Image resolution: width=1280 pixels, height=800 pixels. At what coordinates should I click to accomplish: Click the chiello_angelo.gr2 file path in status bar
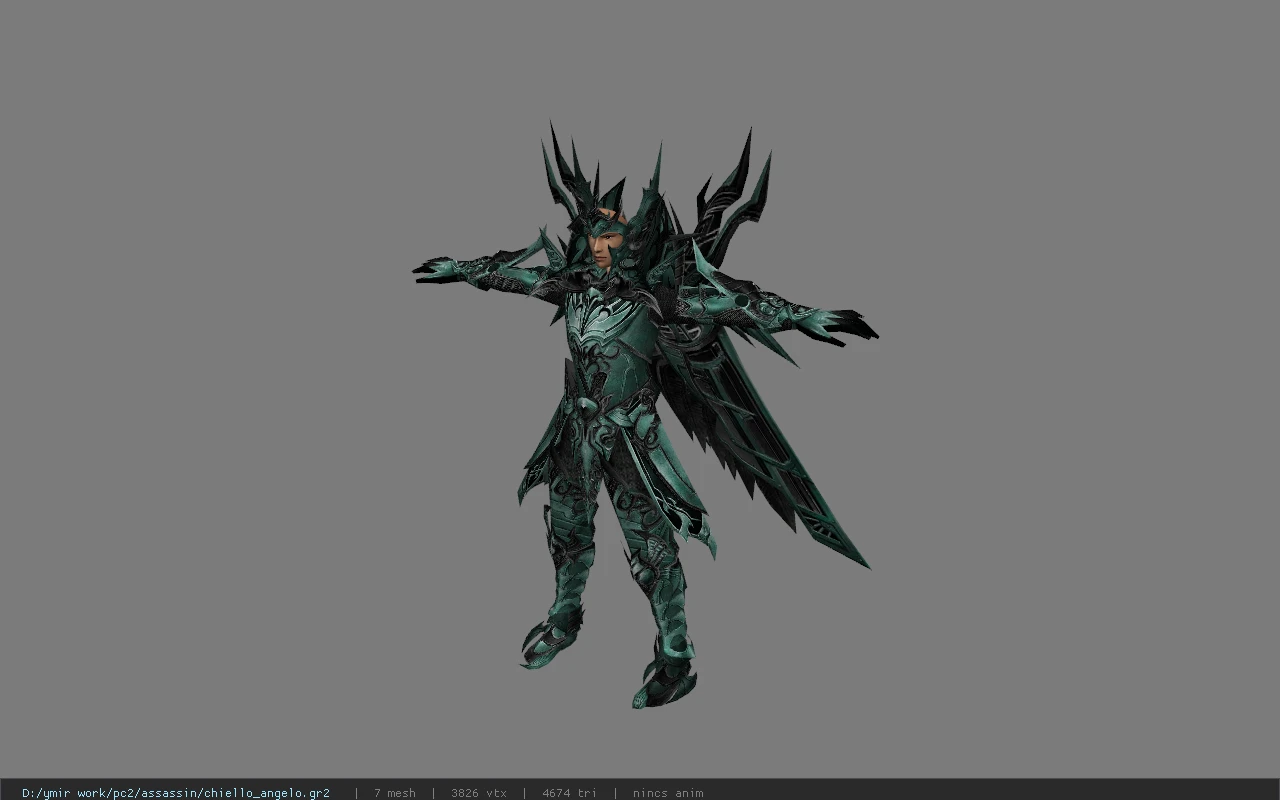tap(176, 793)
